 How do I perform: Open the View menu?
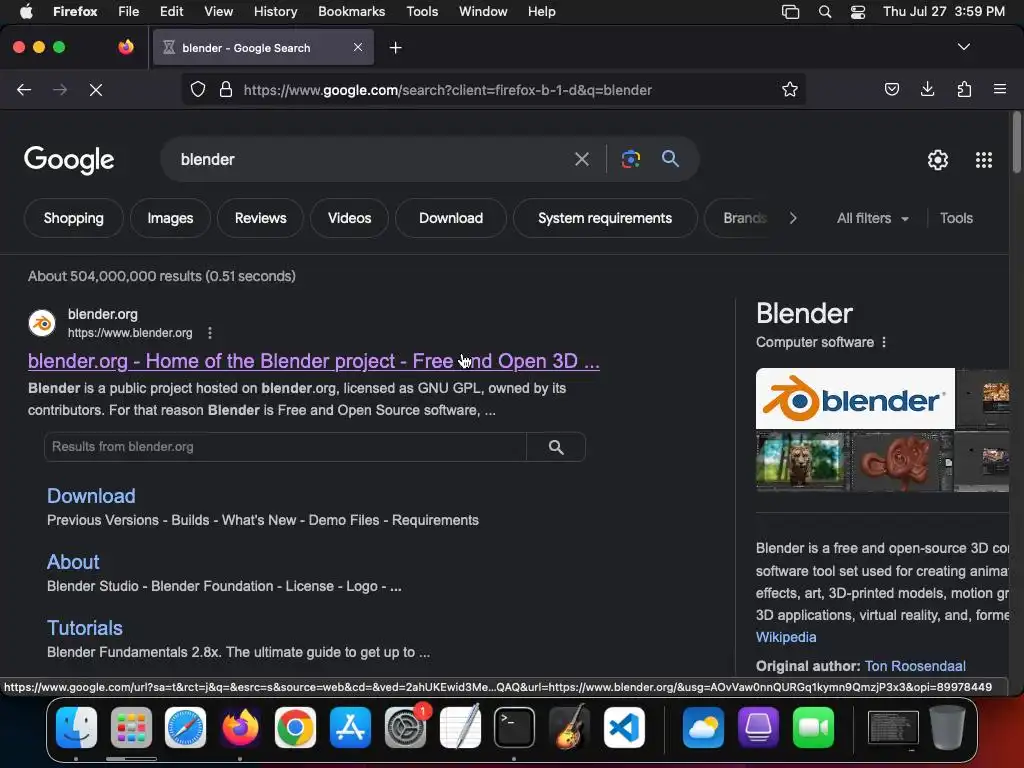click(218, 12)
